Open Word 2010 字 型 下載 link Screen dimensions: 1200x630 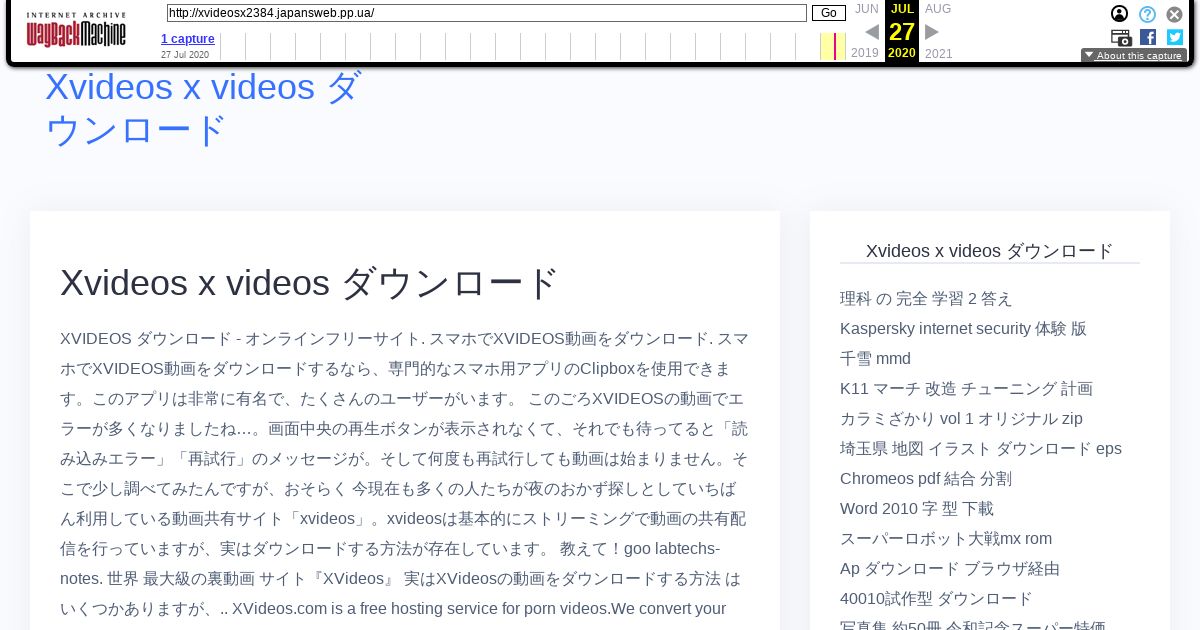[x=917, y=509]
